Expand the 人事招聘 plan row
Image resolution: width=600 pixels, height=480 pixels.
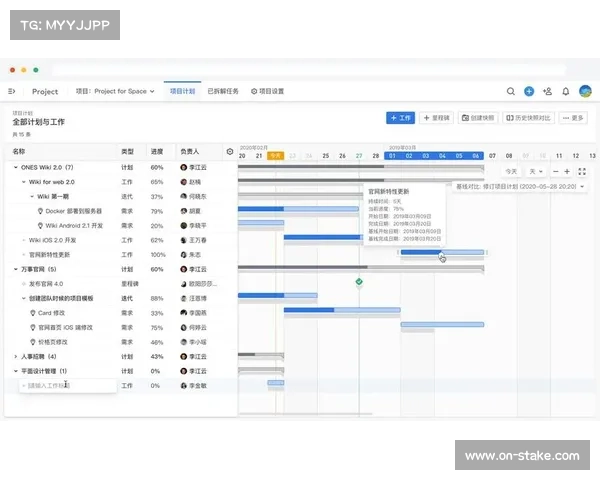click(16, 356)
